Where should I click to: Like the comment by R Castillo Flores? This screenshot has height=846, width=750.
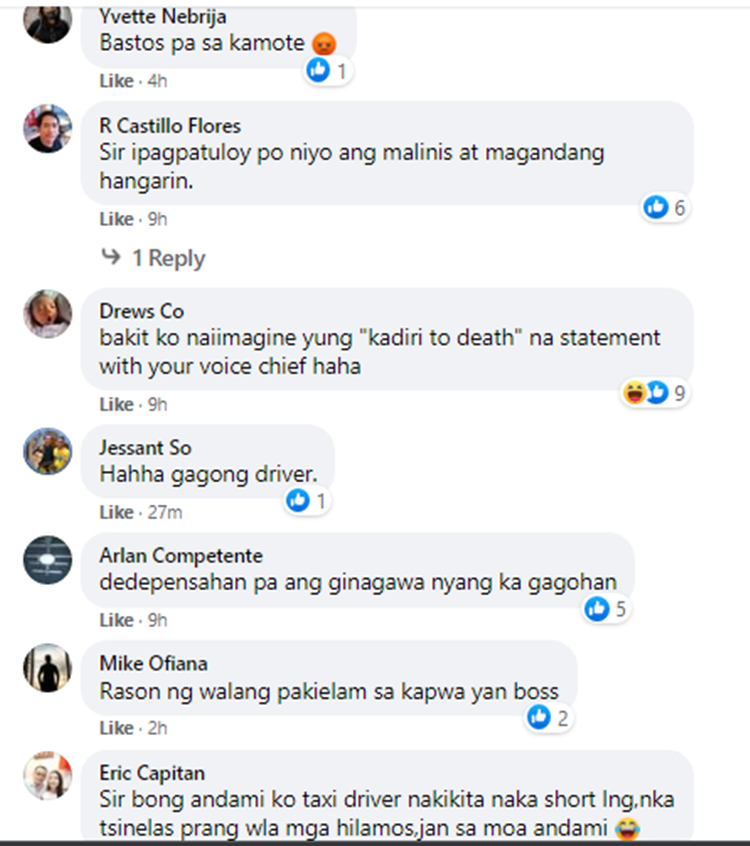click(116, 219)
